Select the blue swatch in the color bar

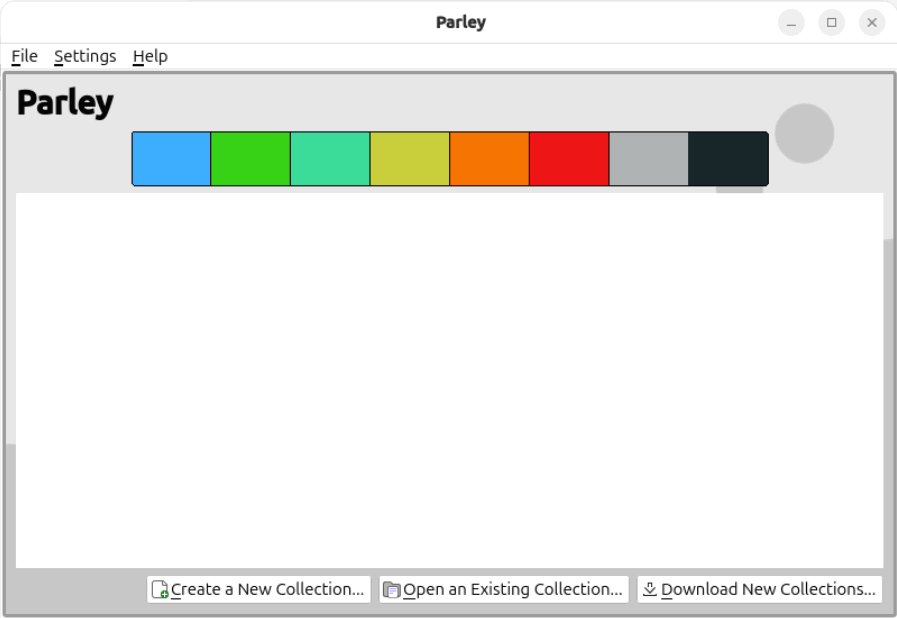[x=172, y=159]
